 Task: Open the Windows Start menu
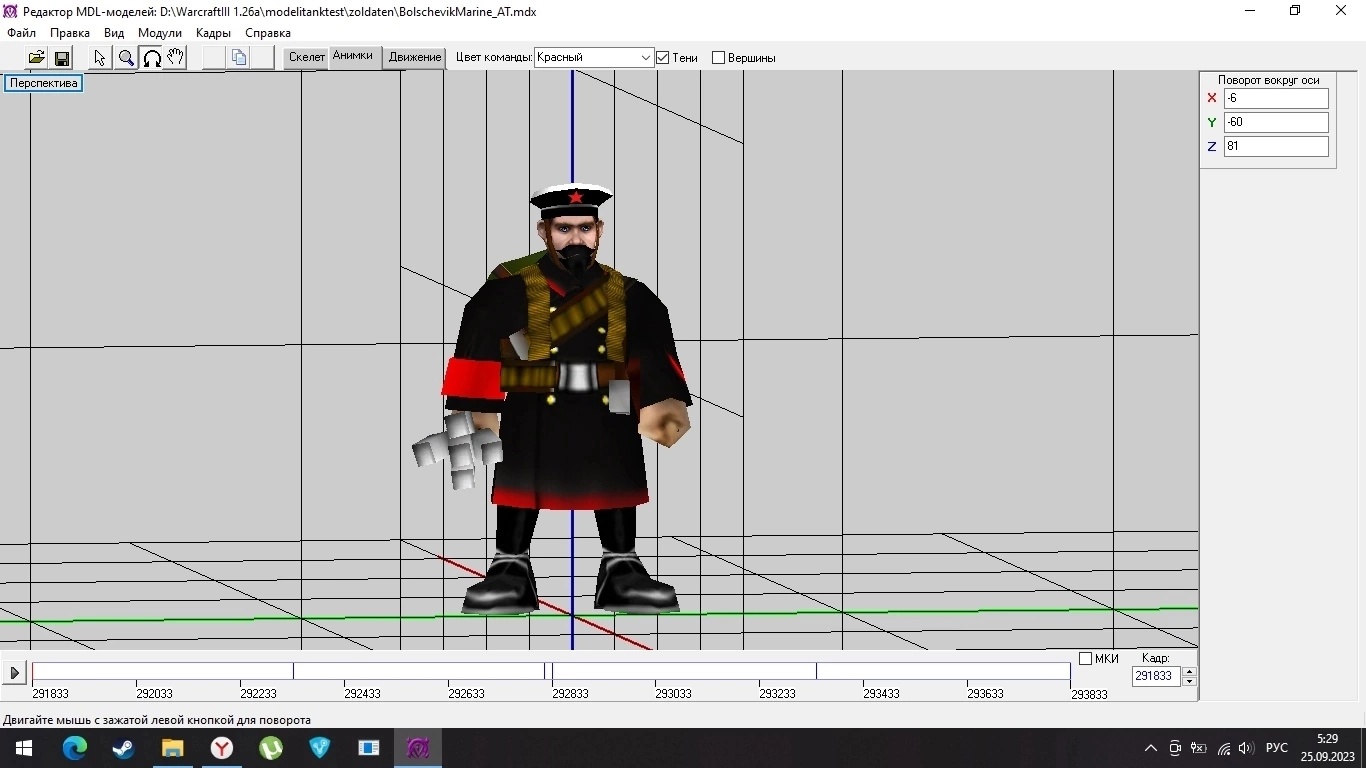[x=24, y=748]
